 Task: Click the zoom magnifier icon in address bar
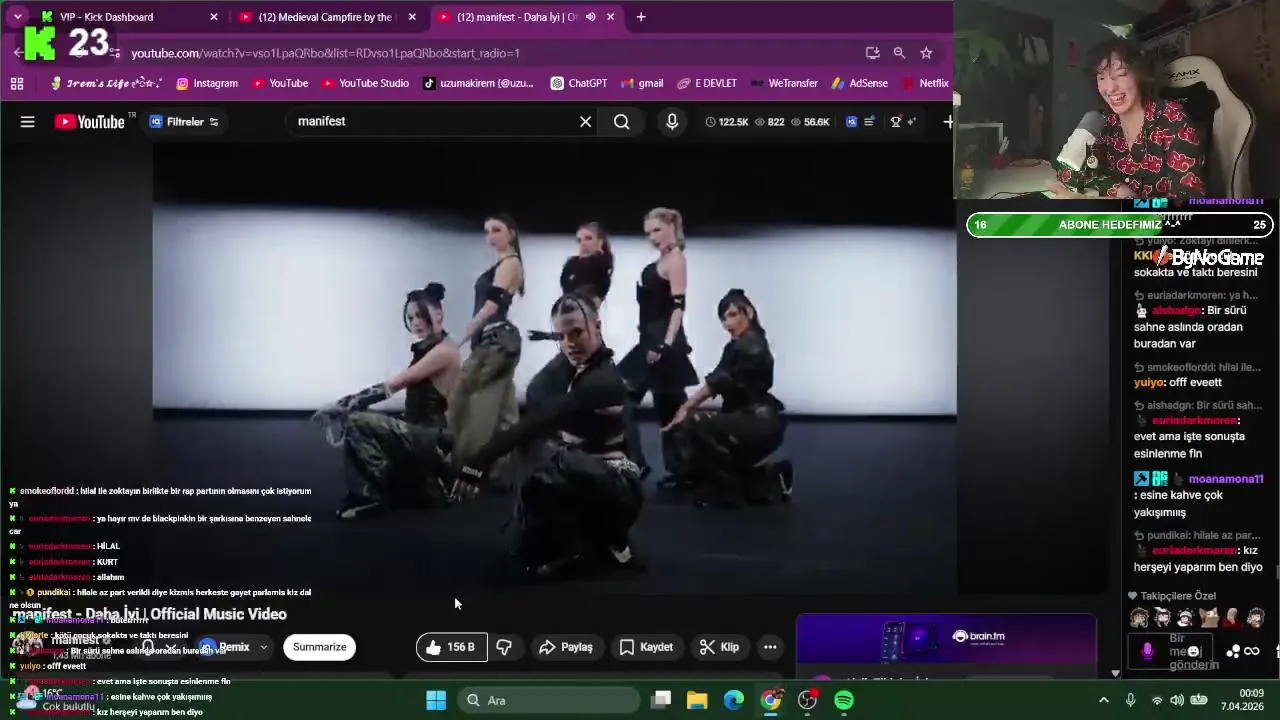tap(899, 53)
